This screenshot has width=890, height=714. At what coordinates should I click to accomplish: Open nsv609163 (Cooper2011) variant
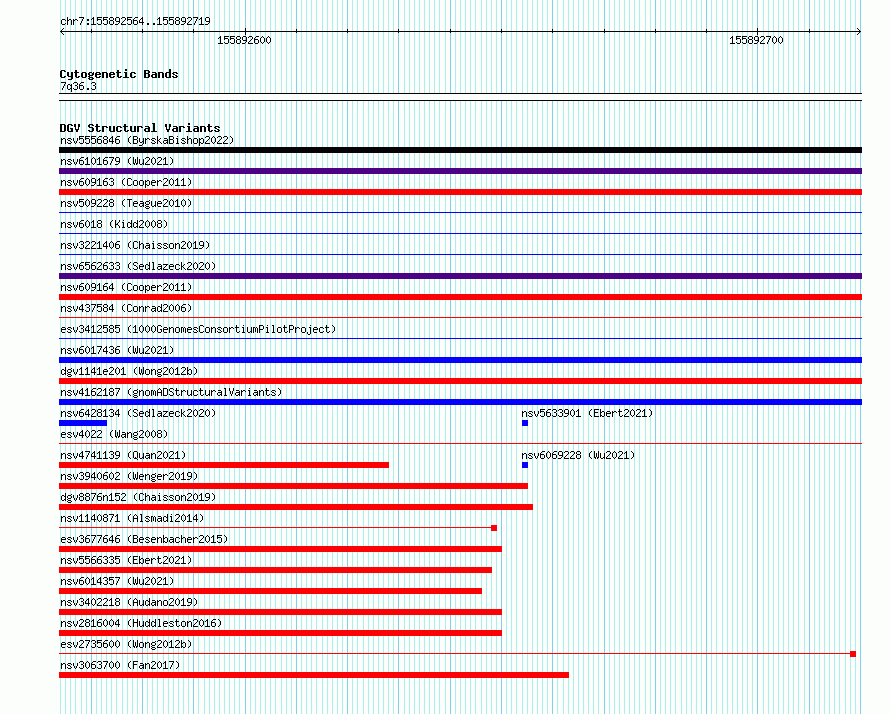click(126, 182)
